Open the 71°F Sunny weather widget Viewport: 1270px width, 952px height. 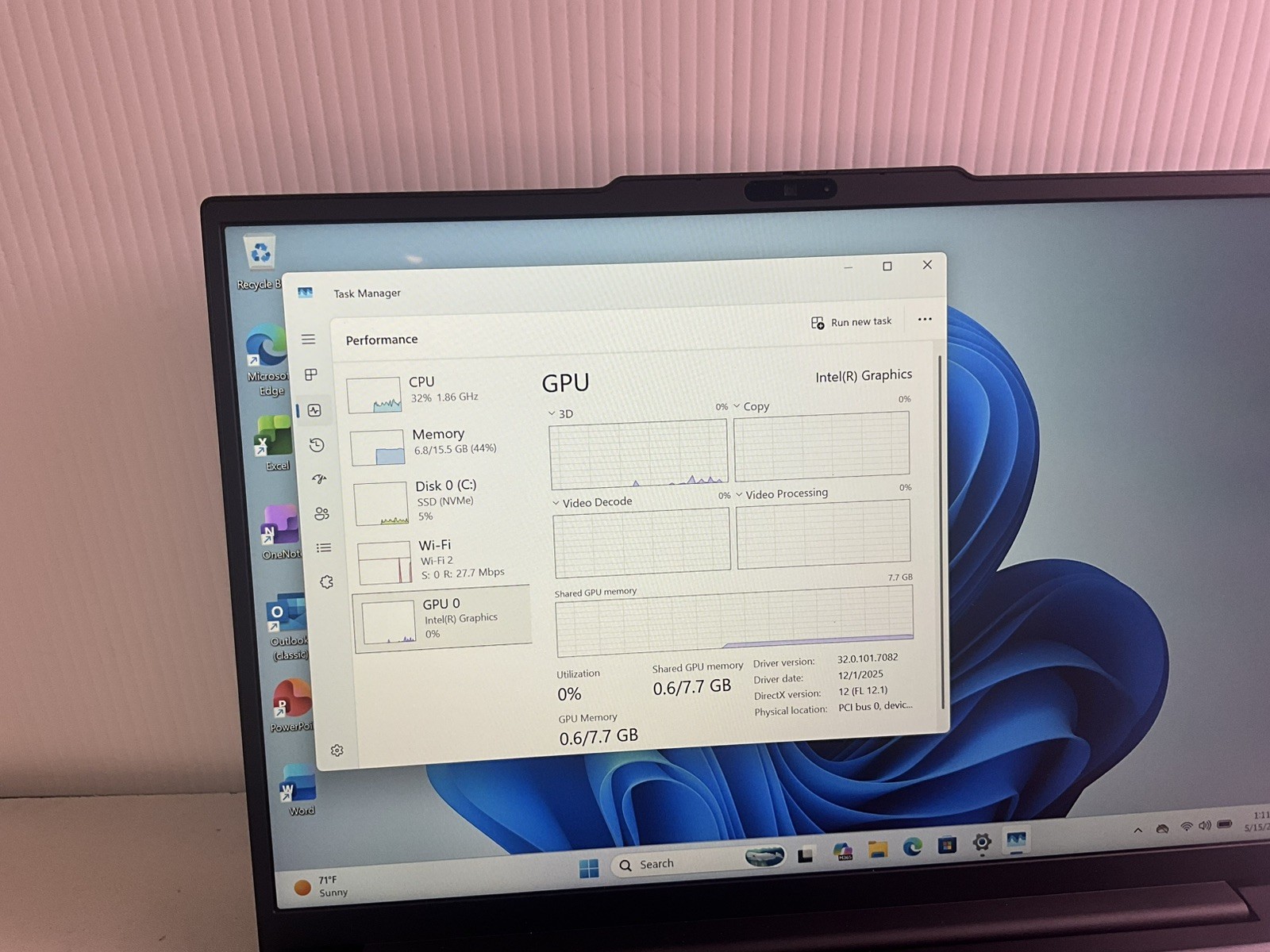[321, 887]
